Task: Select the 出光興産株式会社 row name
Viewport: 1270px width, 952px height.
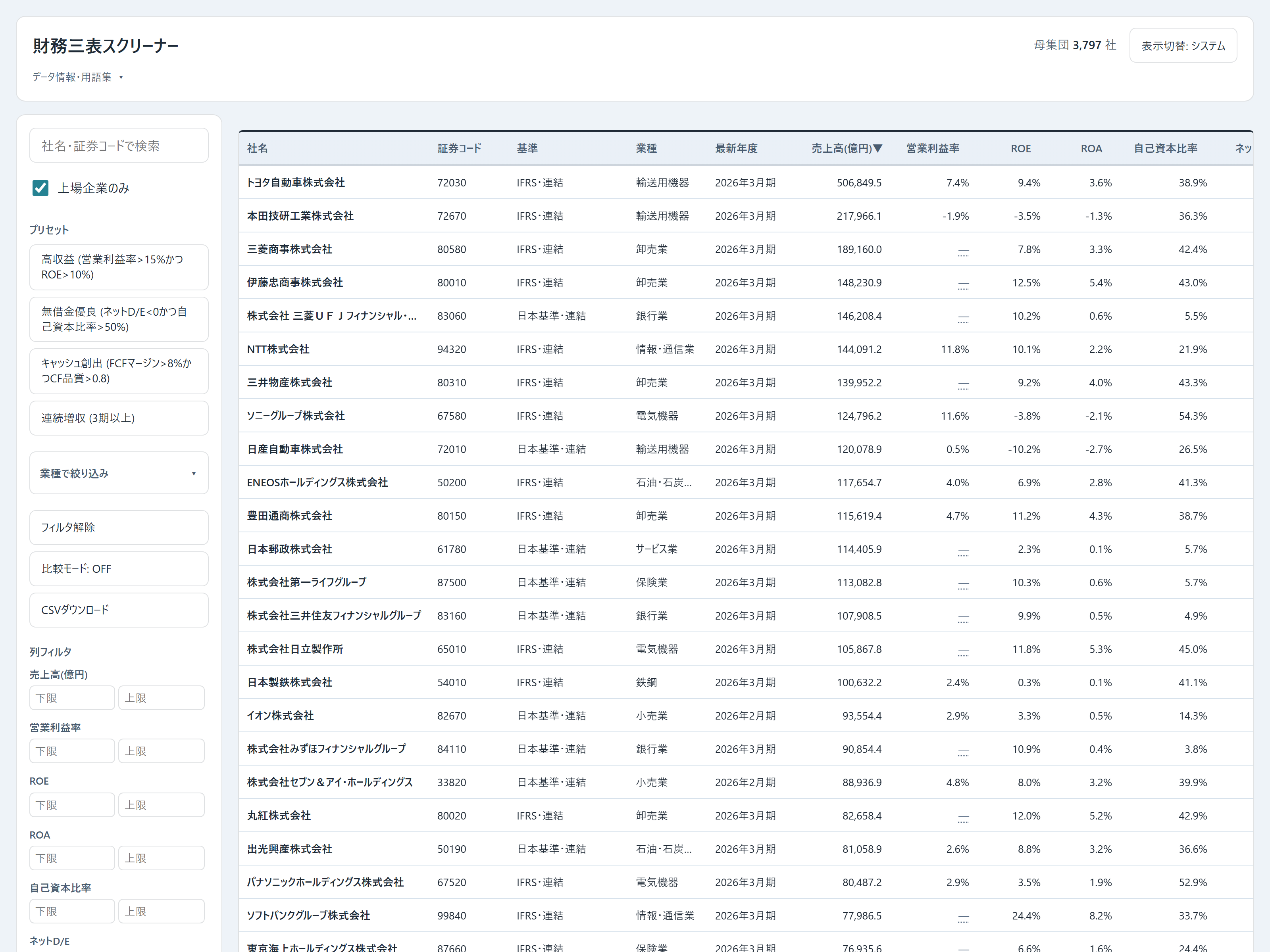Action: [x=290, y=848]
